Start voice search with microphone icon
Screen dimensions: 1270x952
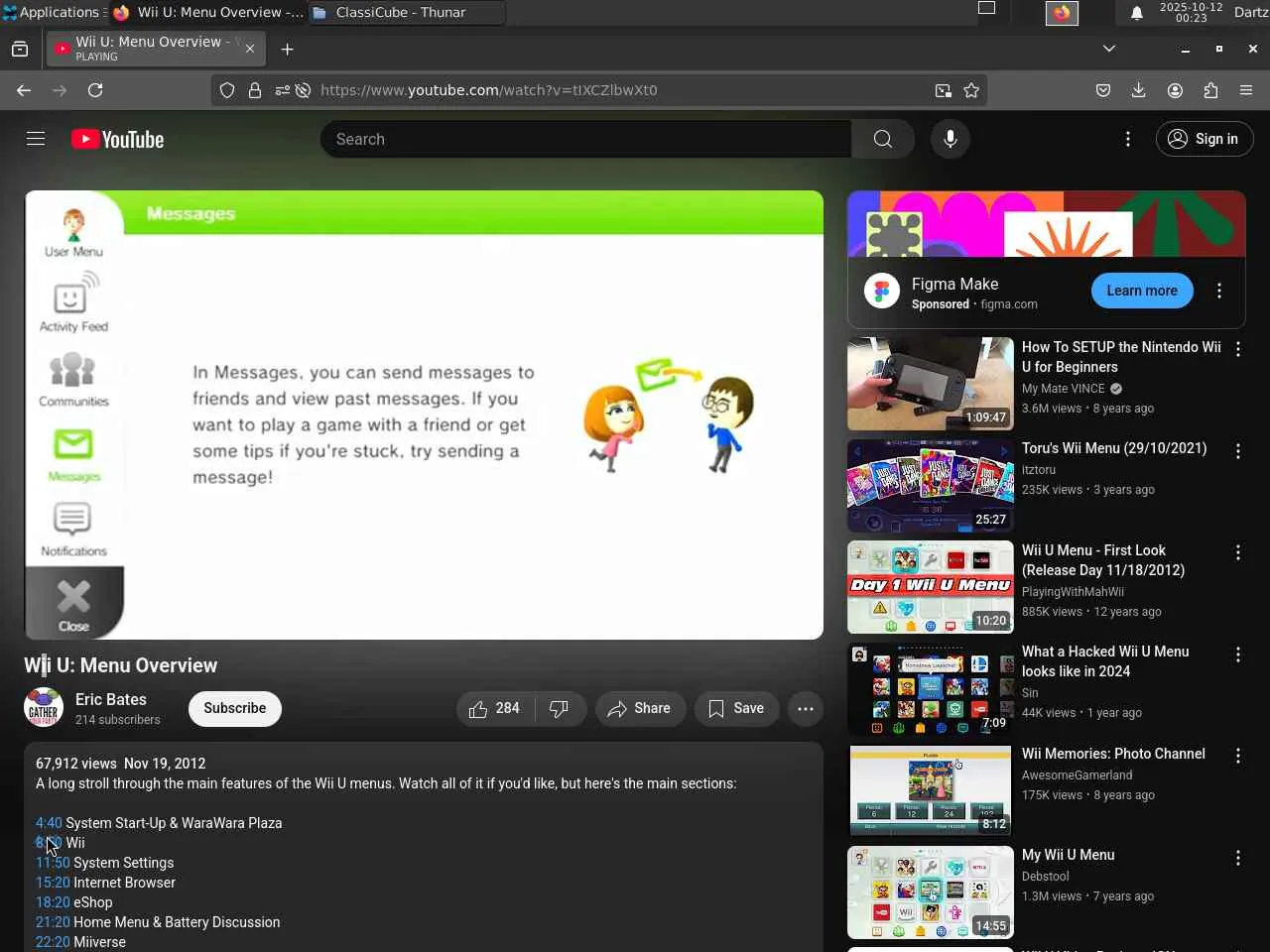click(x=951, y=139)
